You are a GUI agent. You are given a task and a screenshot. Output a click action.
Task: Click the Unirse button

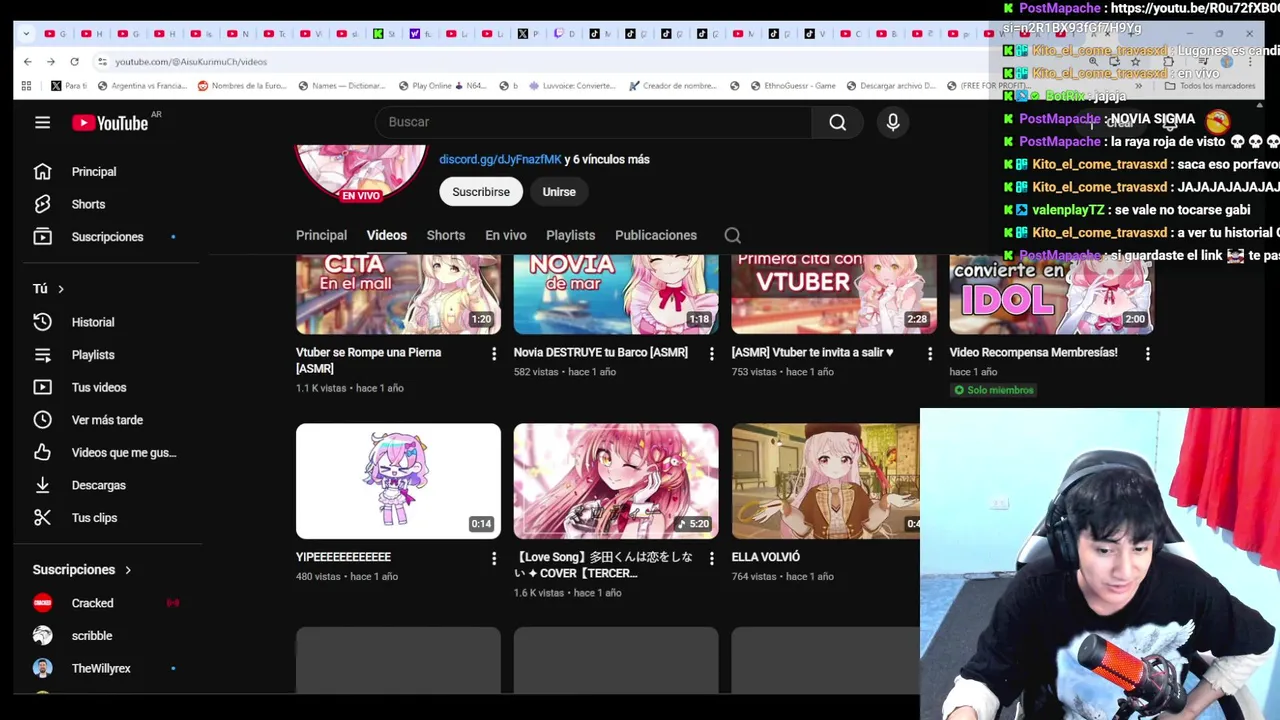tap(559, 192)
